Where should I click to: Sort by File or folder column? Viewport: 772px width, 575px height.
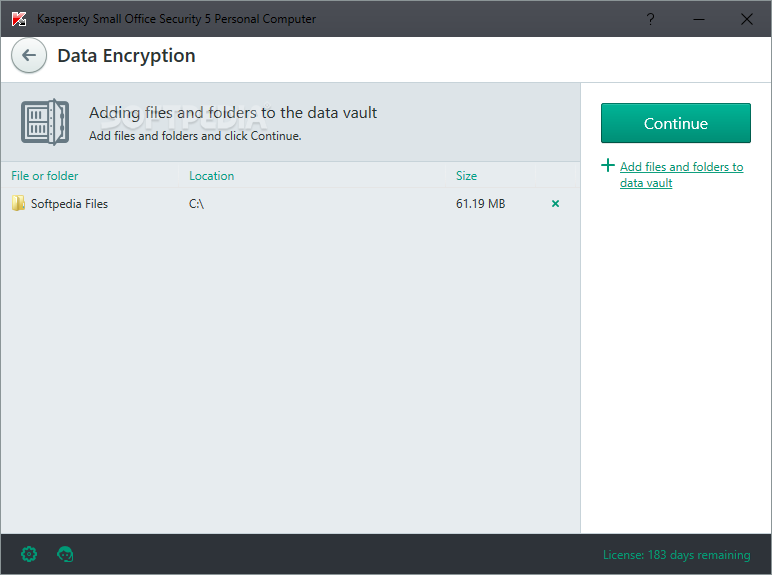(45, 176)
